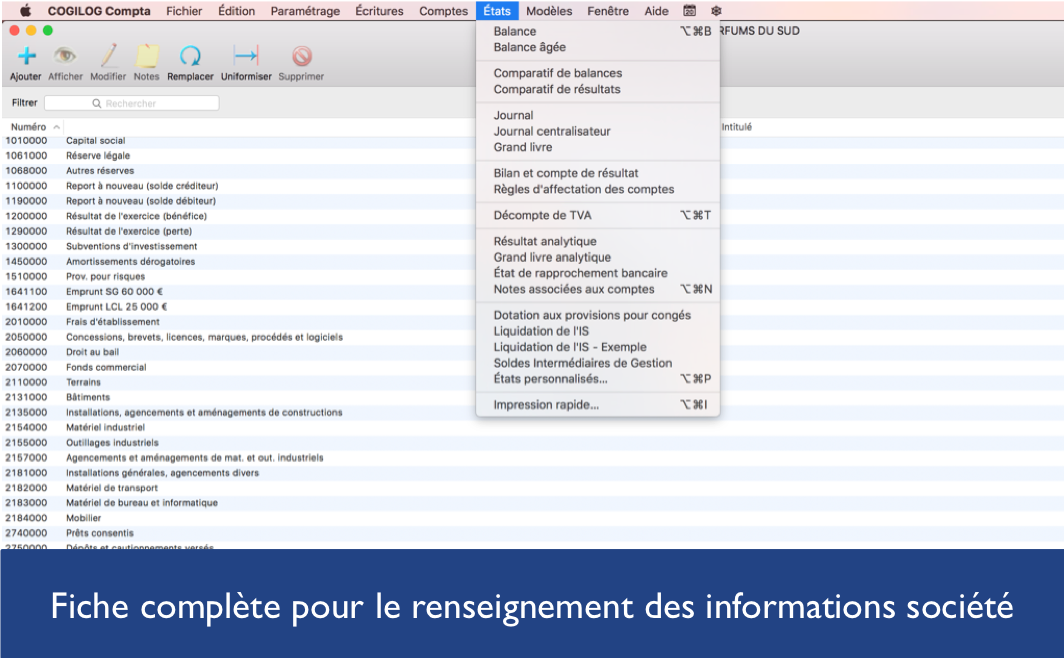Open the Édition menu
The width and height of the screenshot is (1064, 658).
236,11
